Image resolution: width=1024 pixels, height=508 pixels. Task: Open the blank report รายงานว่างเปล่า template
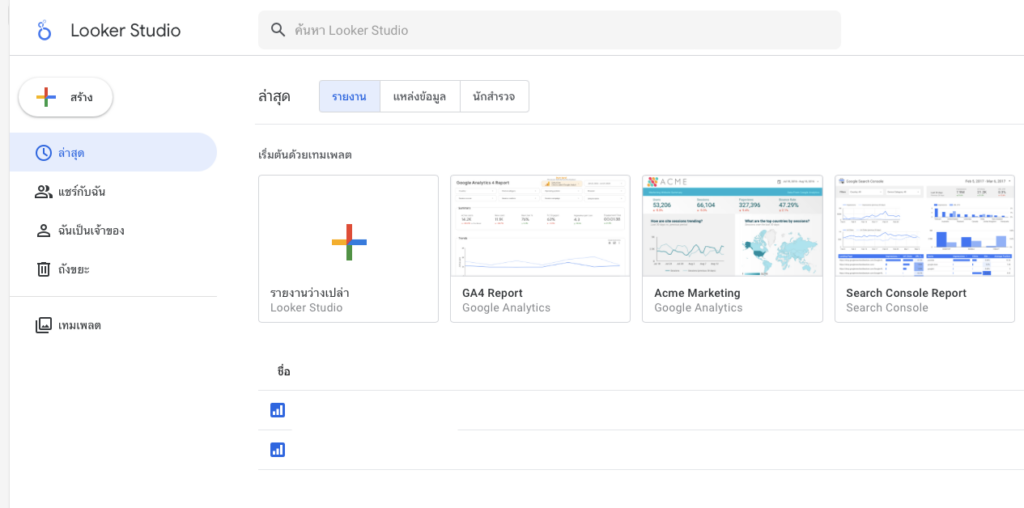coord(348,248)
